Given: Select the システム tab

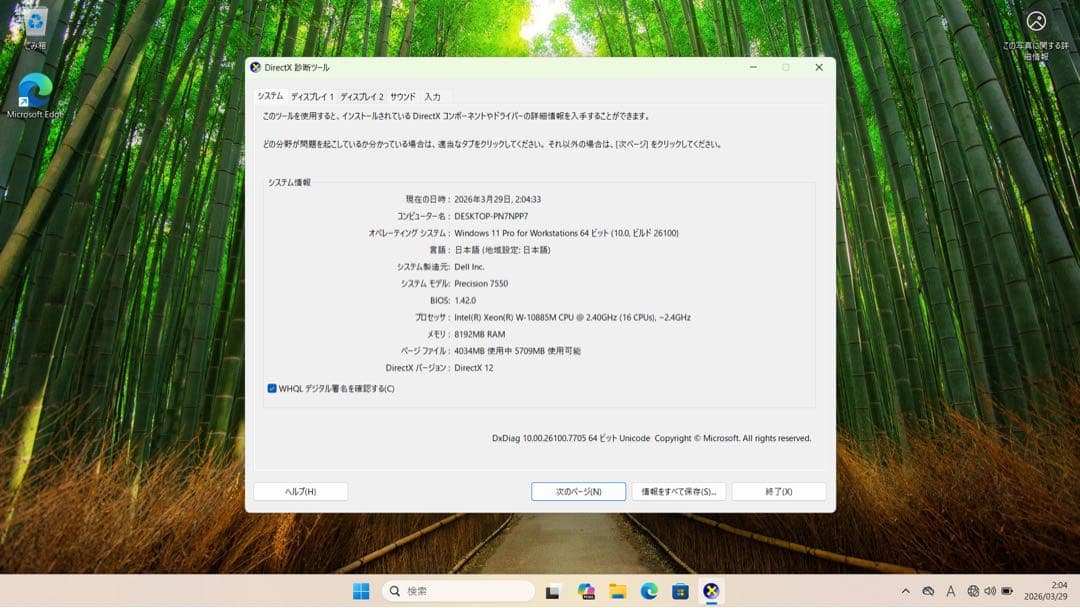Looking at the screenshot, I should 270,96.
